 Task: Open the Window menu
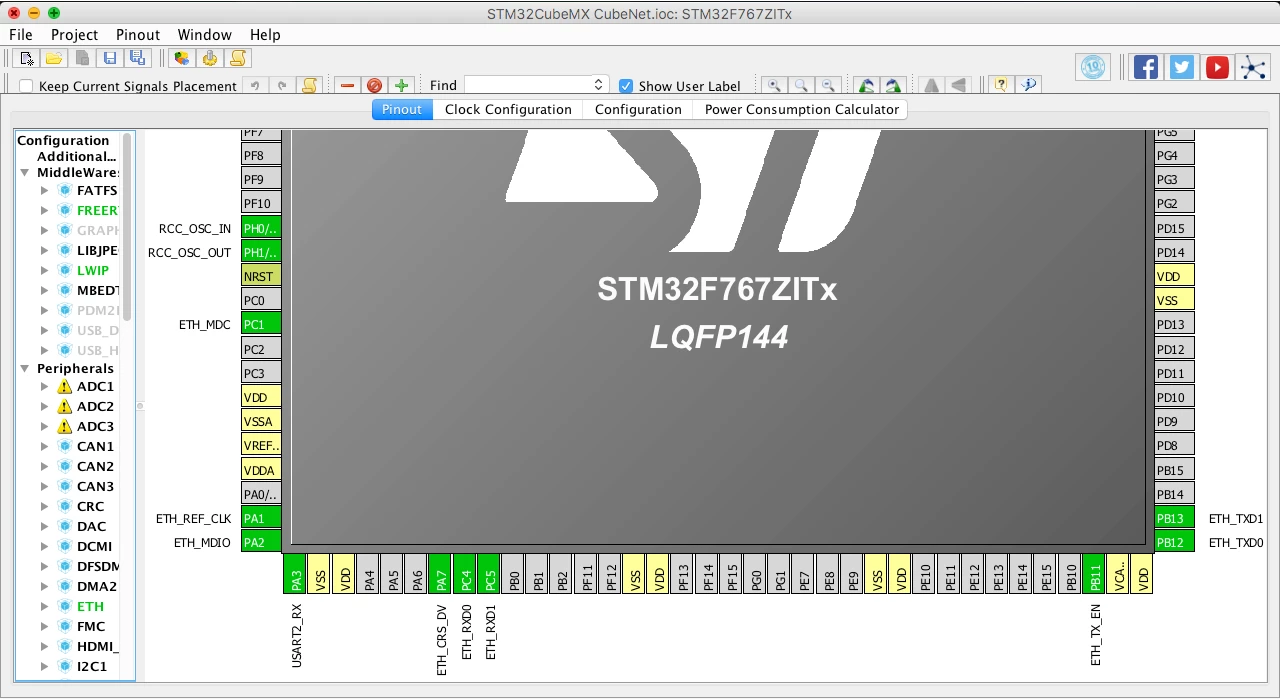click(205, 34)
